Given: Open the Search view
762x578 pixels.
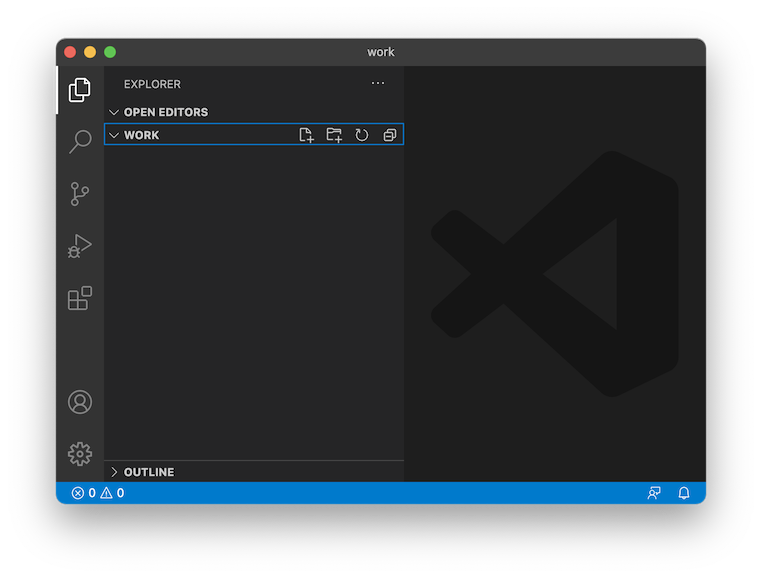Looking at the screenshot, I should coord(80,141).
